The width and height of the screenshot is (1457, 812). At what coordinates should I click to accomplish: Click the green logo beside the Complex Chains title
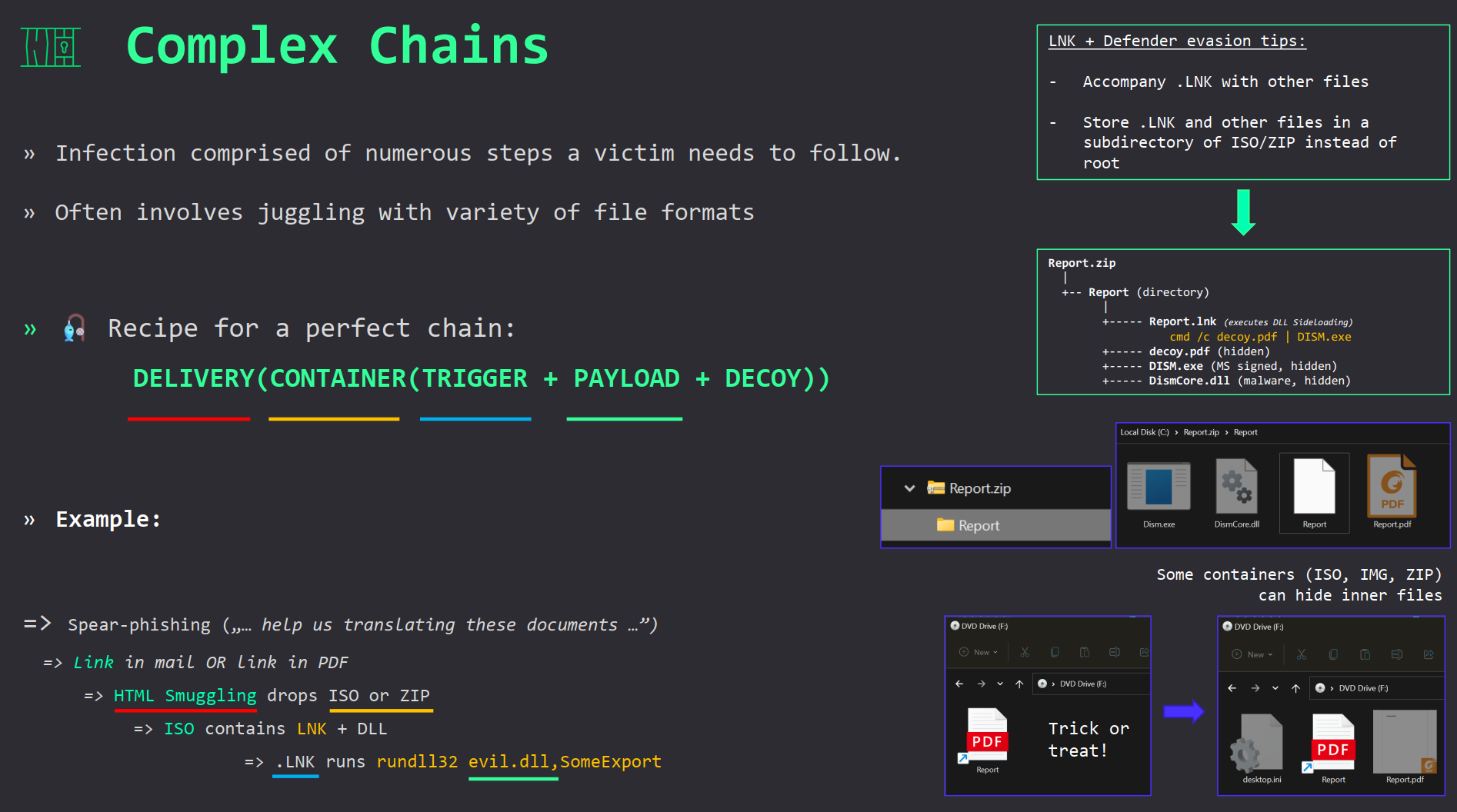51,47
